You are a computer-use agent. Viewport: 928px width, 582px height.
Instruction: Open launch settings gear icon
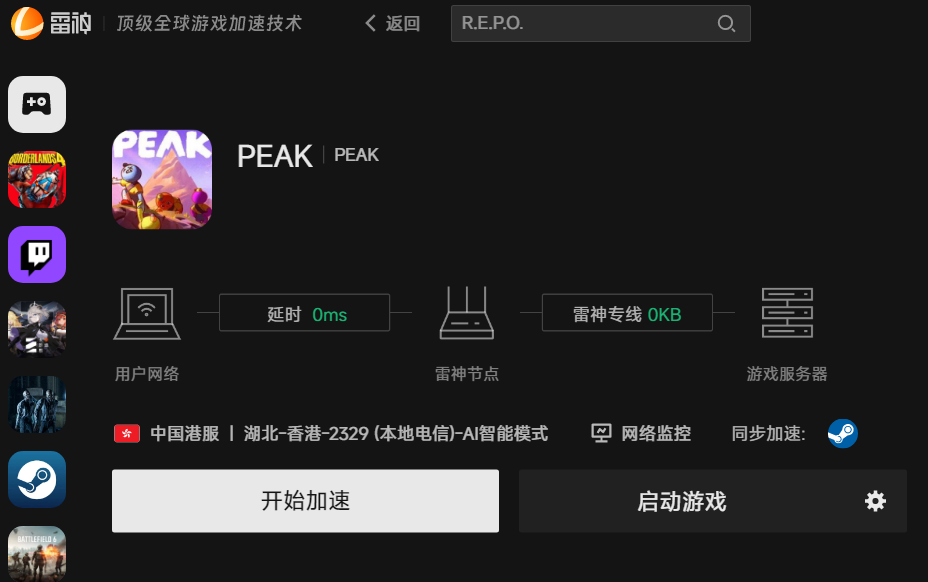click(875, 501)
